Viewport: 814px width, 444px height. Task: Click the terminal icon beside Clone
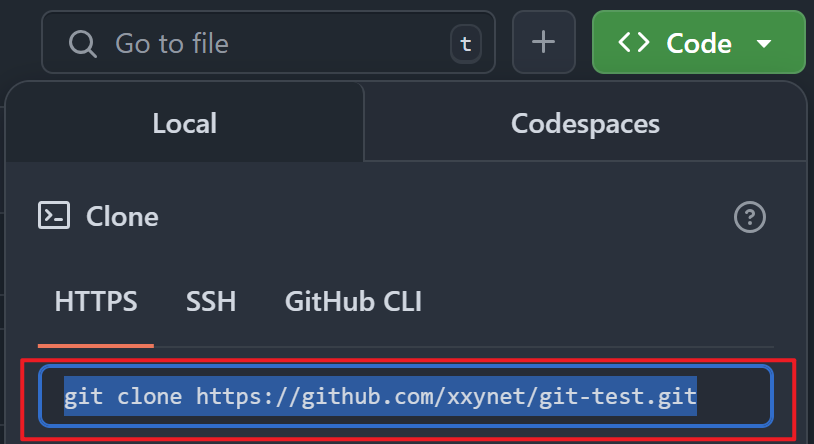pyautogui.click(x=54, y=215)
